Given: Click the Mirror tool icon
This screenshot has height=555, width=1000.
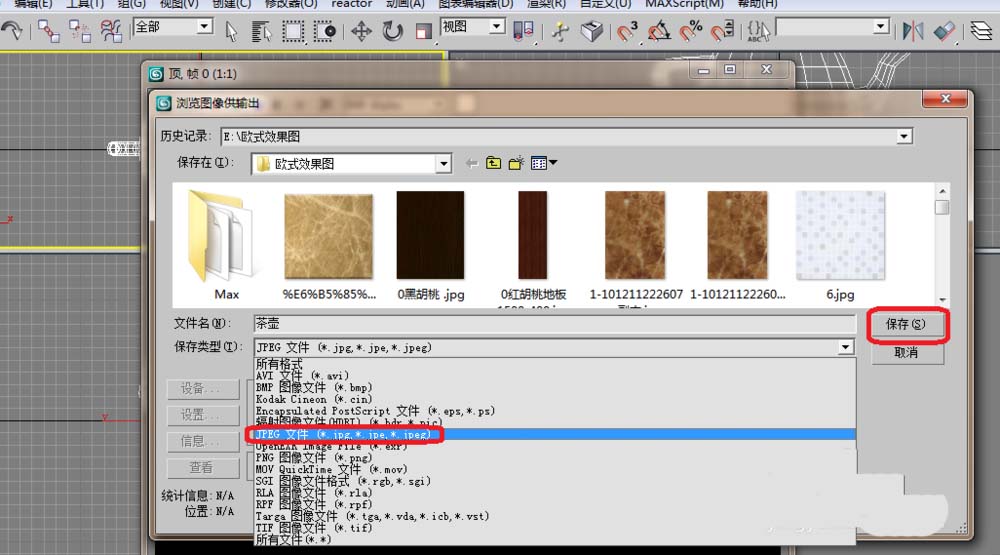Looking at the screenshot, I should pos(912,32).
